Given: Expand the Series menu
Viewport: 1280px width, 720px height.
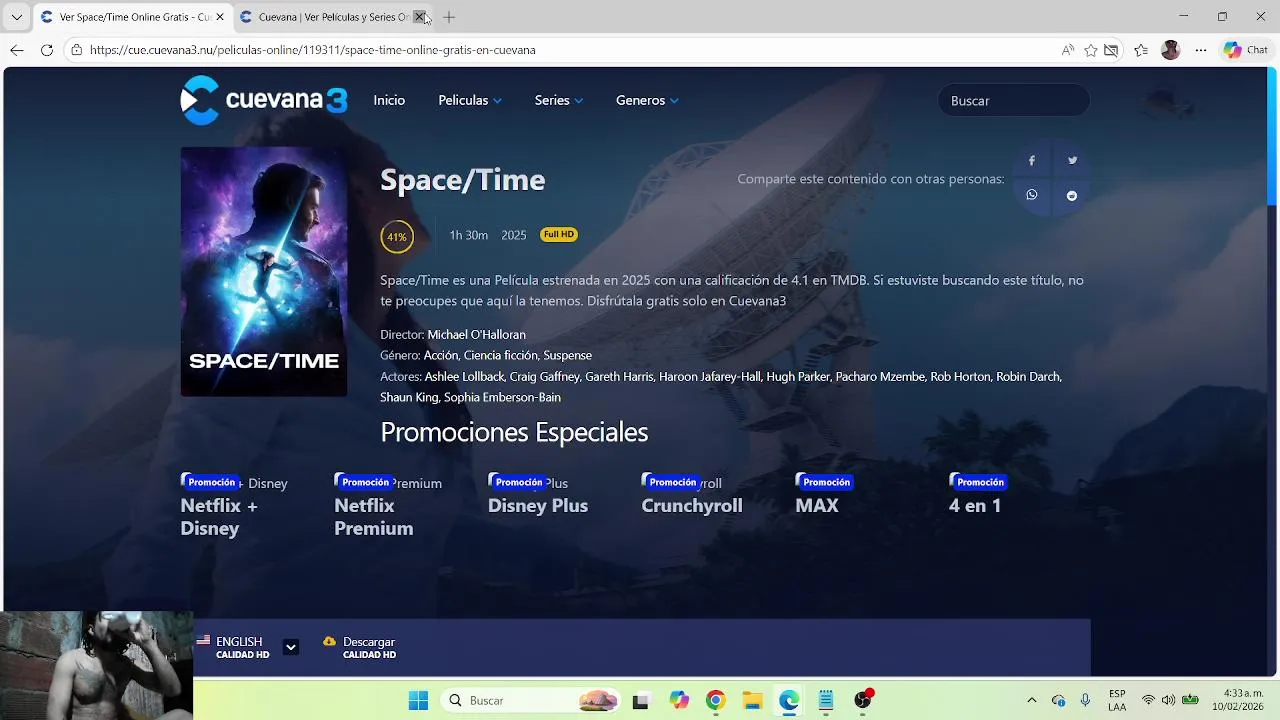Looking at the screenshot, I should pos(559,100).
